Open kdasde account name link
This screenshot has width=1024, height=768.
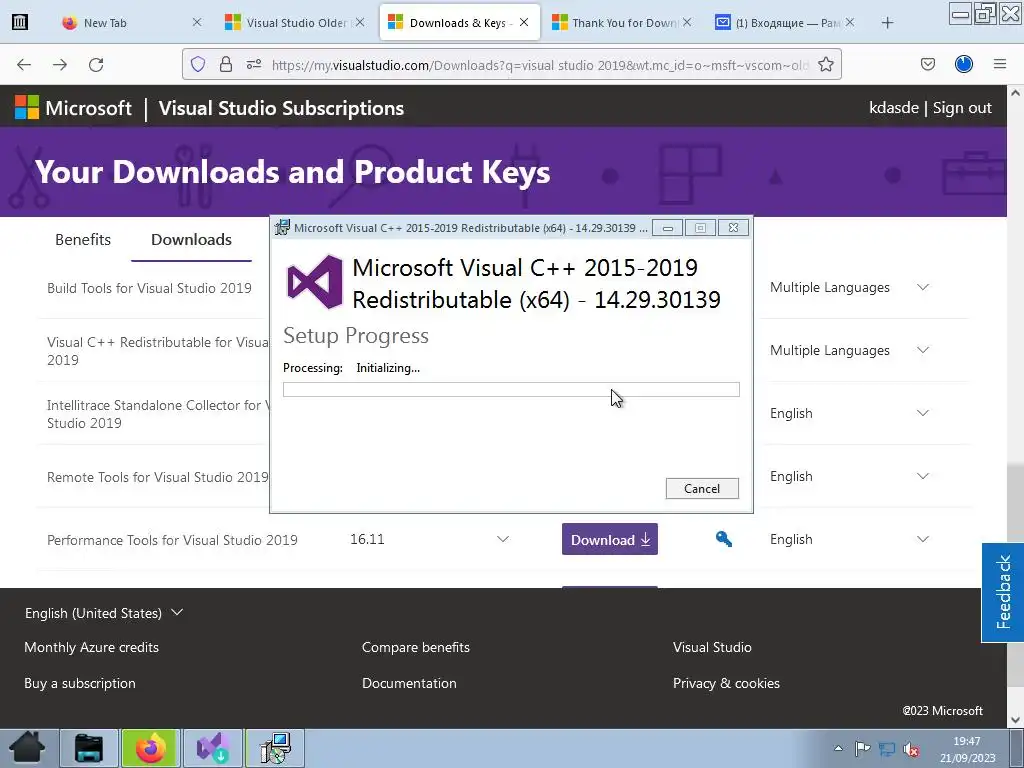pyautogui.click(x=893, y=108)
